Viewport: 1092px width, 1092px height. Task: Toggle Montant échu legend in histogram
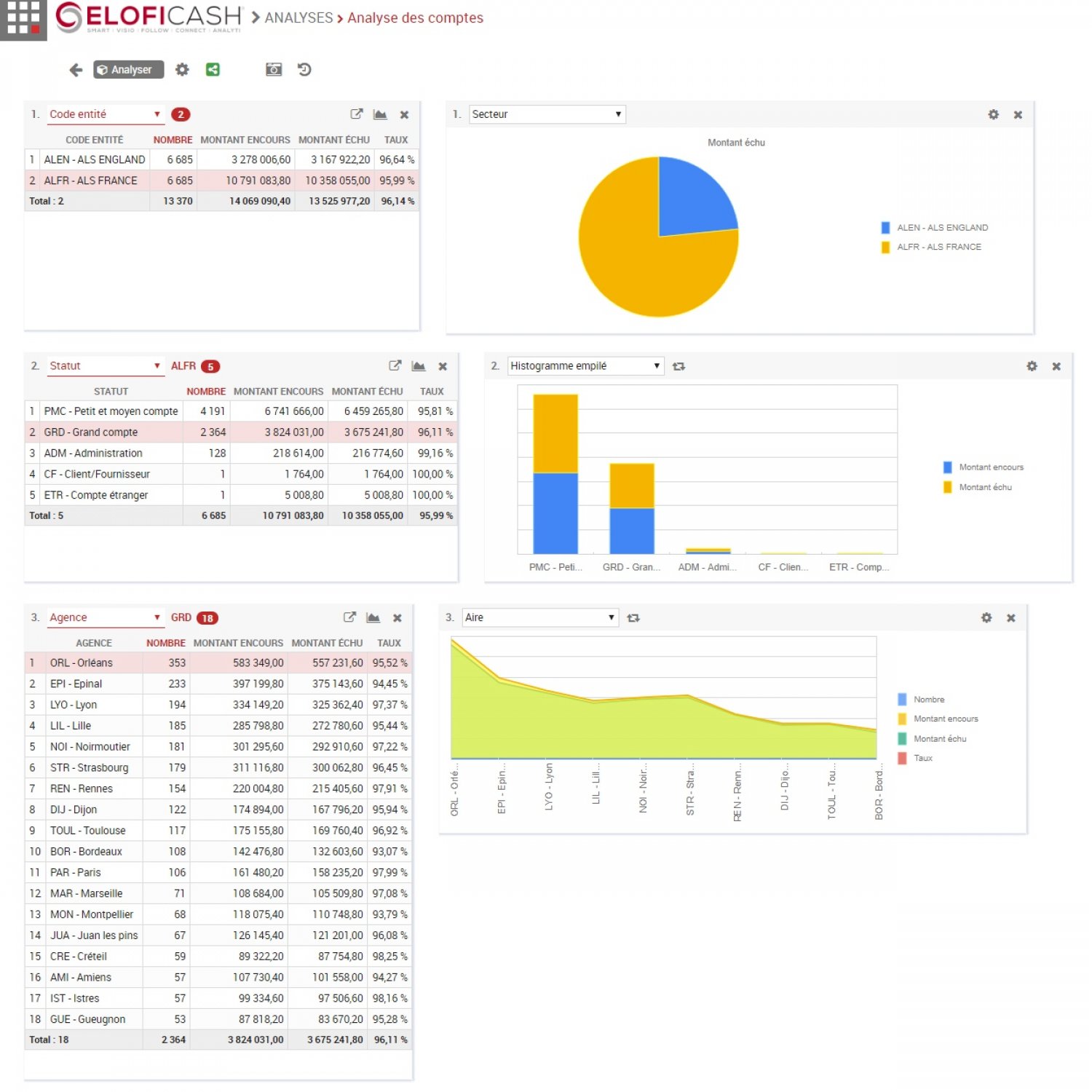[978, 487]
